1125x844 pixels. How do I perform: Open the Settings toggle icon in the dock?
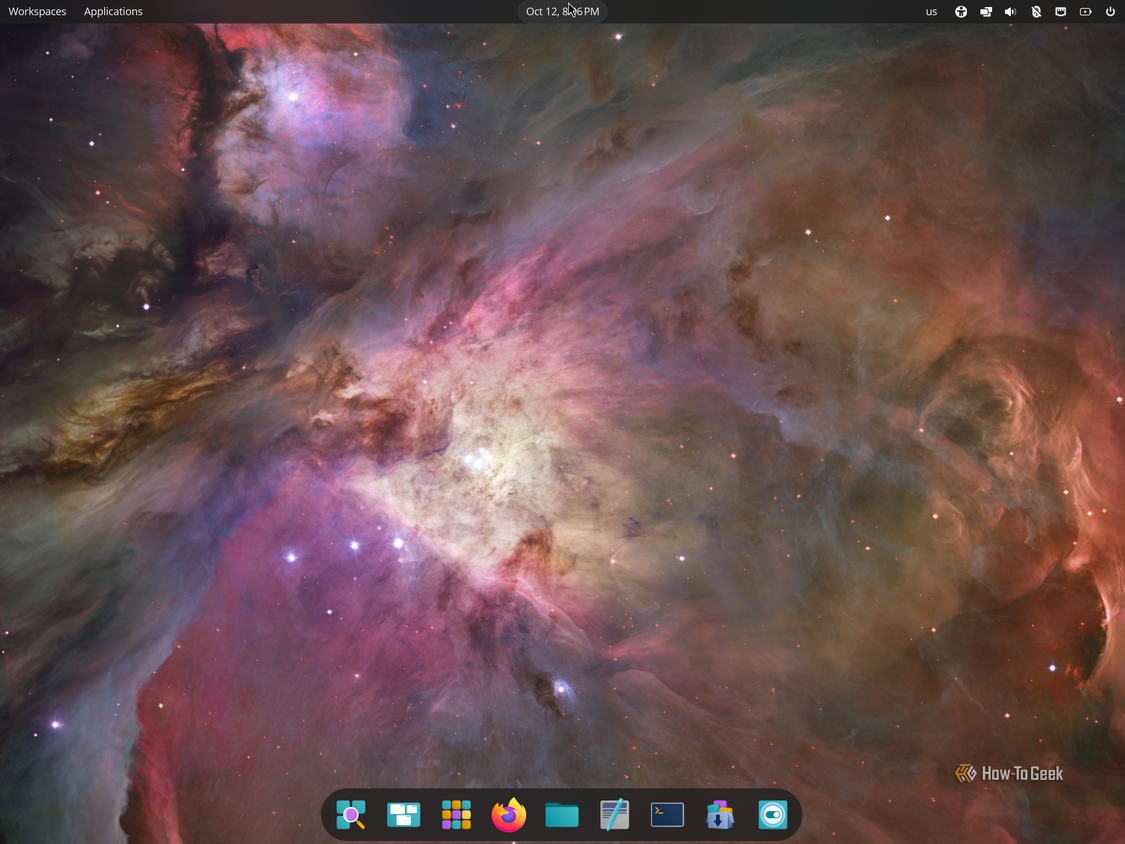pos(773,815)
